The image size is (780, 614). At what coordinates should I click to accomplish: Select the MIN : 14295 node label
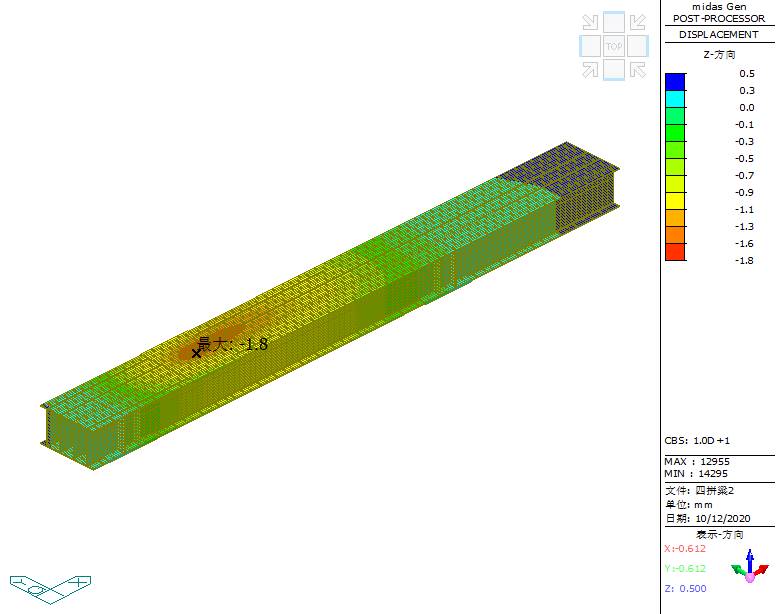[699, 473]
